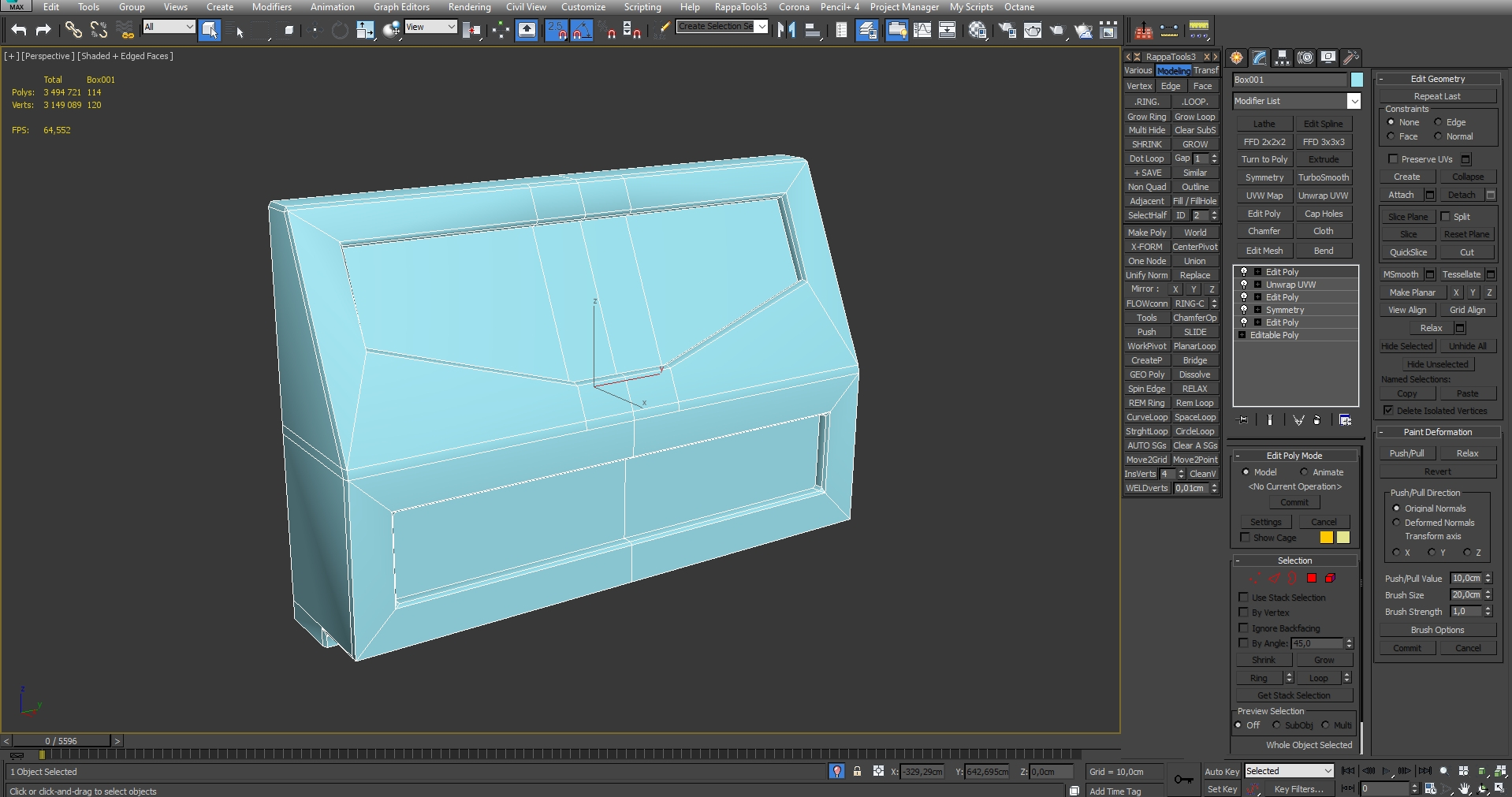This screenshot has height=797, width=1512.
Task: Activate the Select Object tool
Action: (x=210, y=30)
